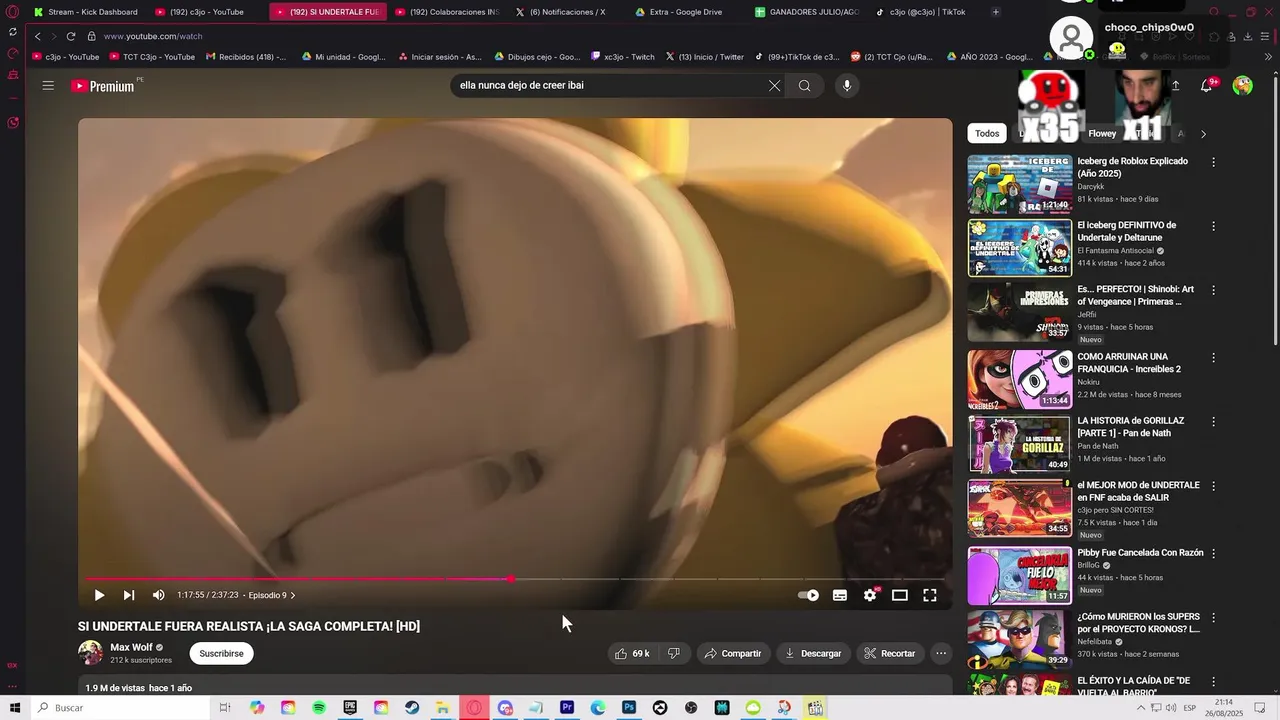Image resolution: width=1280 pixels, height=720 pixels.
Task: Open the YouTube account avatar menu
Action: click(1243, 85)
